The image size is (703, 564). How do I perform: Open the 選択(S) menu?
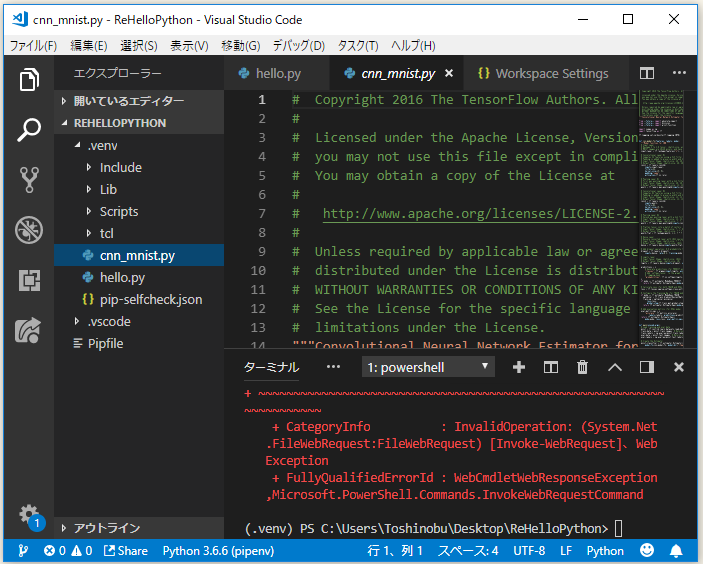pyautogui.click(x=139, y=46)
